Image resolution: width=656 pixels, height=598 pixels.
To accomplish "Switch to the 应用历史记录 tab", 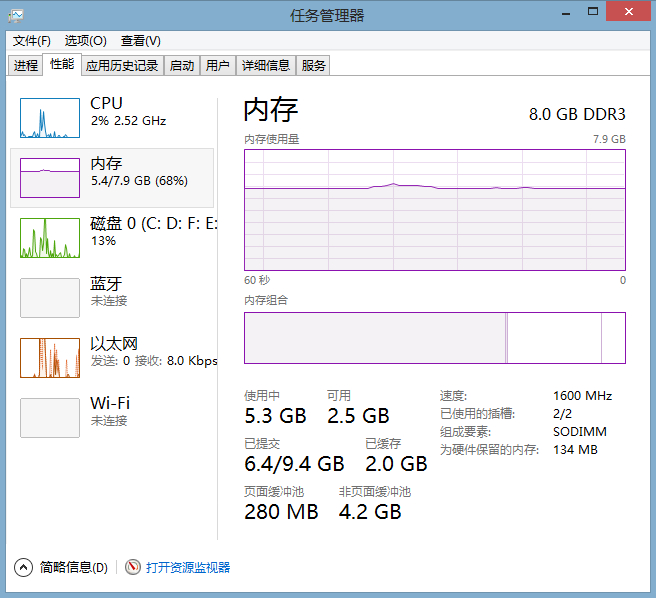I will click(122, 66).
